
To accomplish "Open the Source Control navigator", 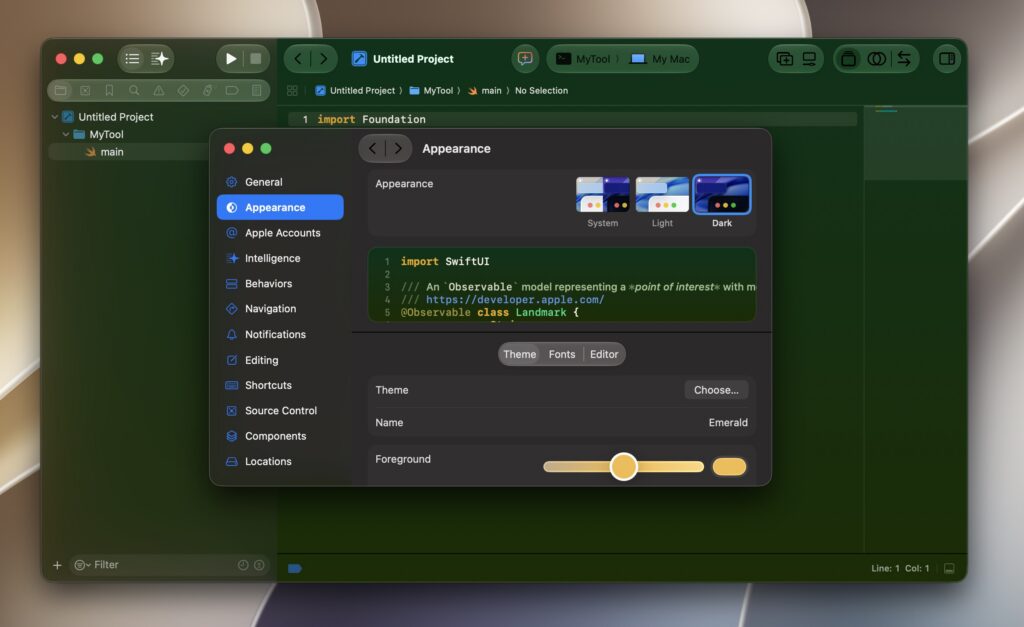I will pos(85,90).
